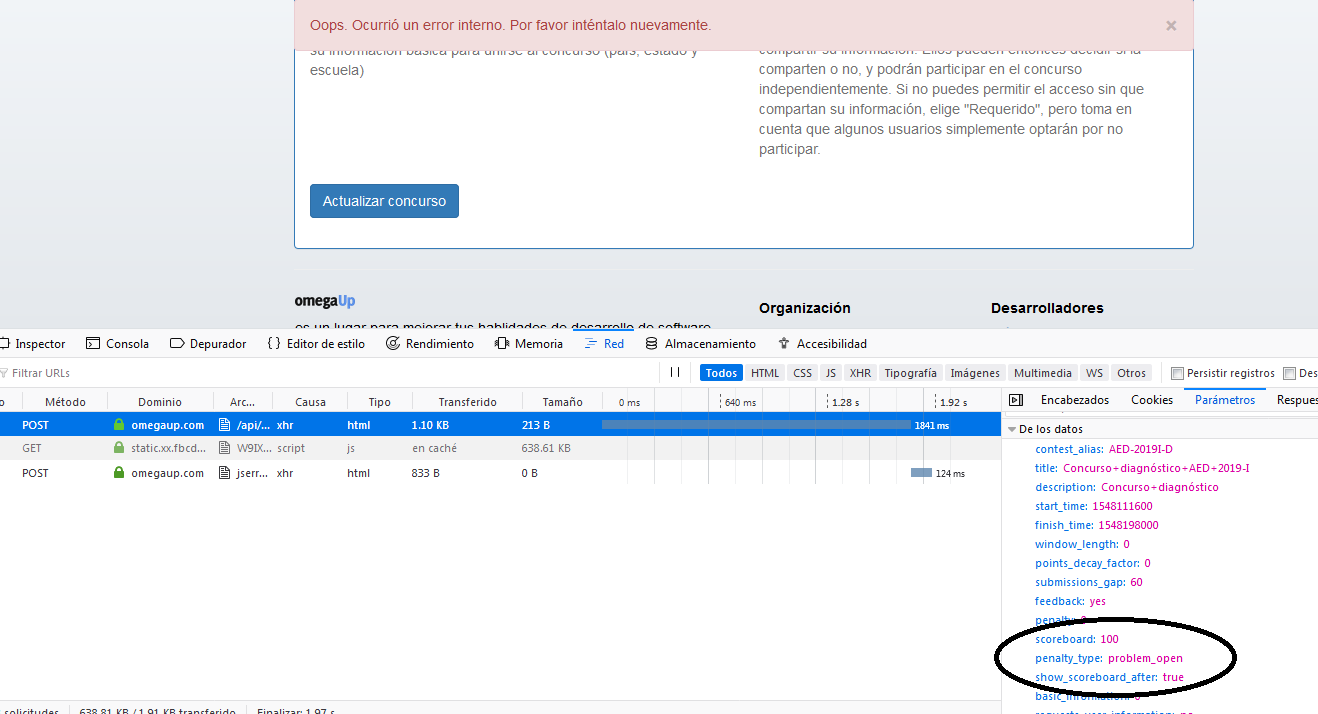Click the pause network recording icon
Screen dimensions: 1318x714
(673, 372)
